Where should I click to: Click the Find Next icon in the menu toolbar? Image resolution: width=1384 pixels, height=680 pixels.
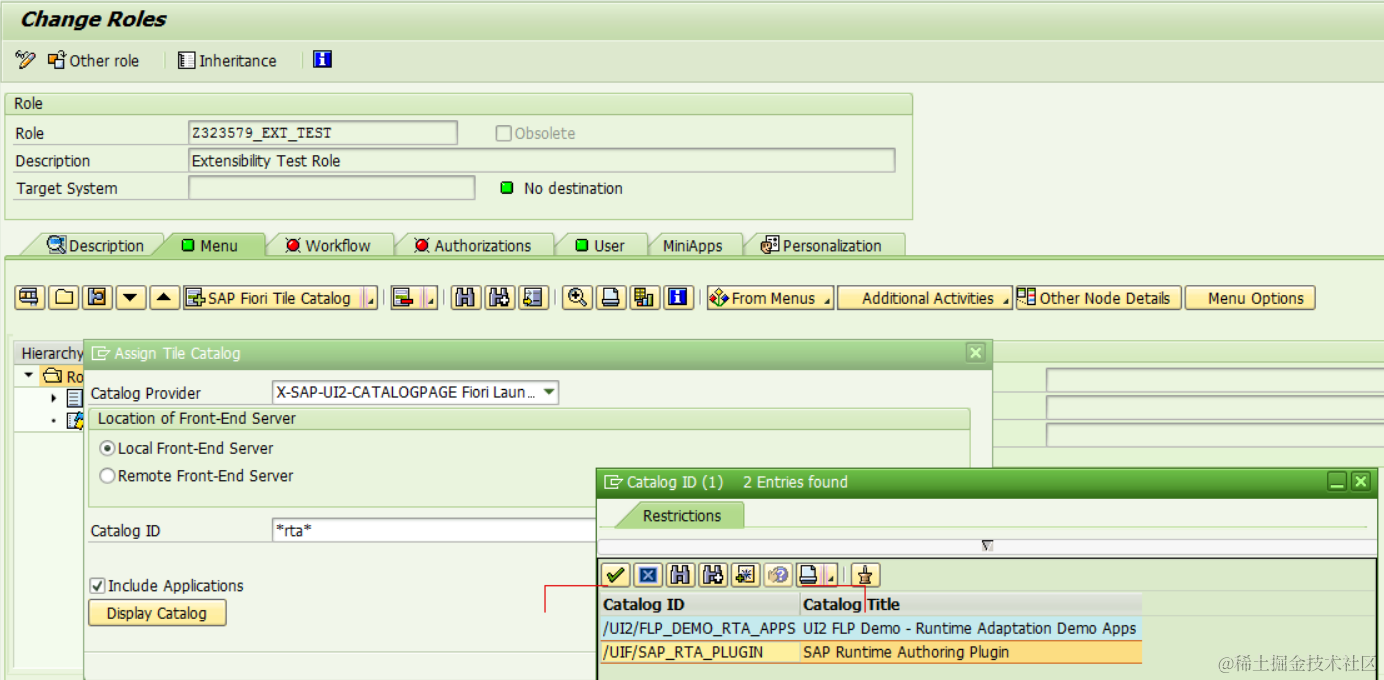point(499,298)
